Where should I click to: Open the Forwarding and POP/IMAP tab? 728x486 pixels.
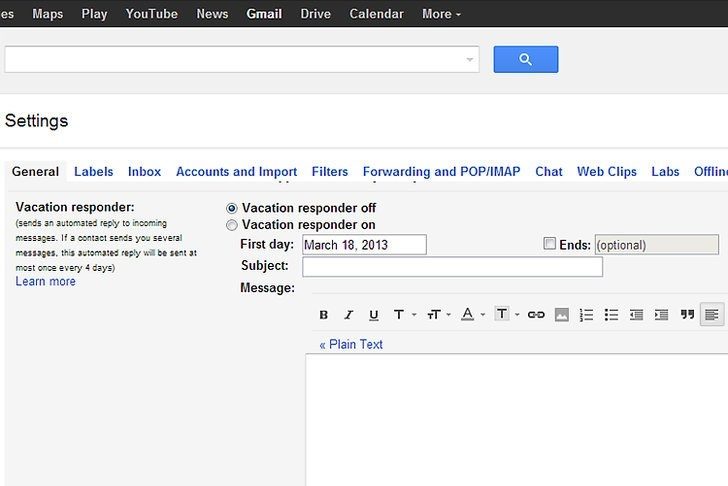coord(441,172)
